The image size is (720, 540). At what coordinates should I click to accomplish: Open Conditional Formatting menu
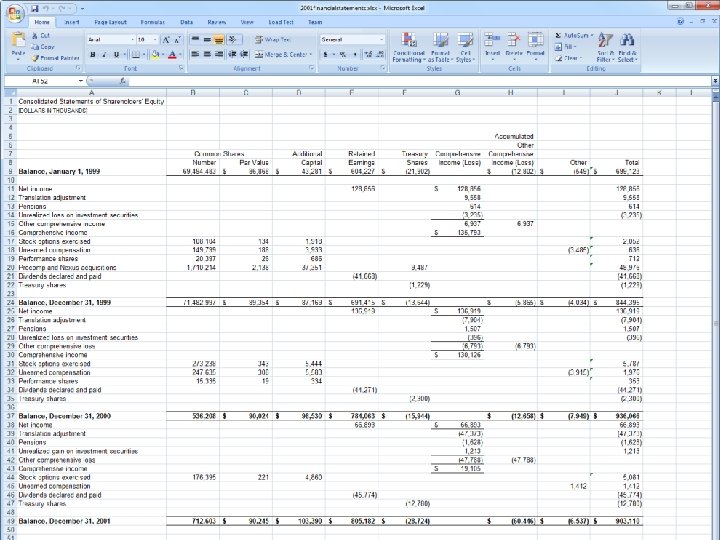[409, 47]
